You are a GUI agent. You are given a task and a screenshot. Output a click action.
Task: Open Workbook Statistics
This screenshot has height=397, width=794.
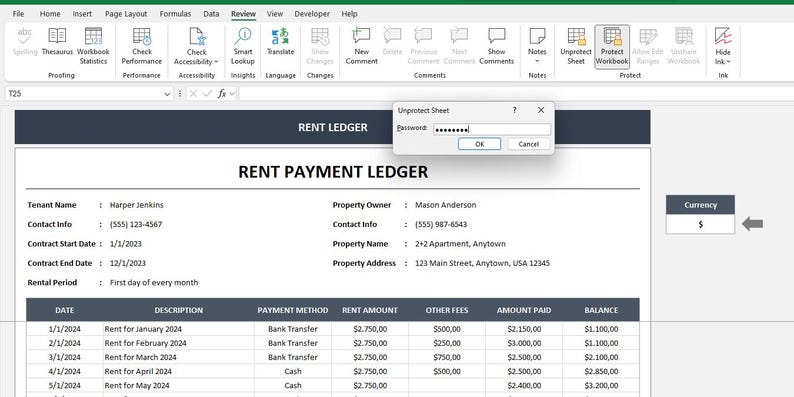click(x=93, y=47)
